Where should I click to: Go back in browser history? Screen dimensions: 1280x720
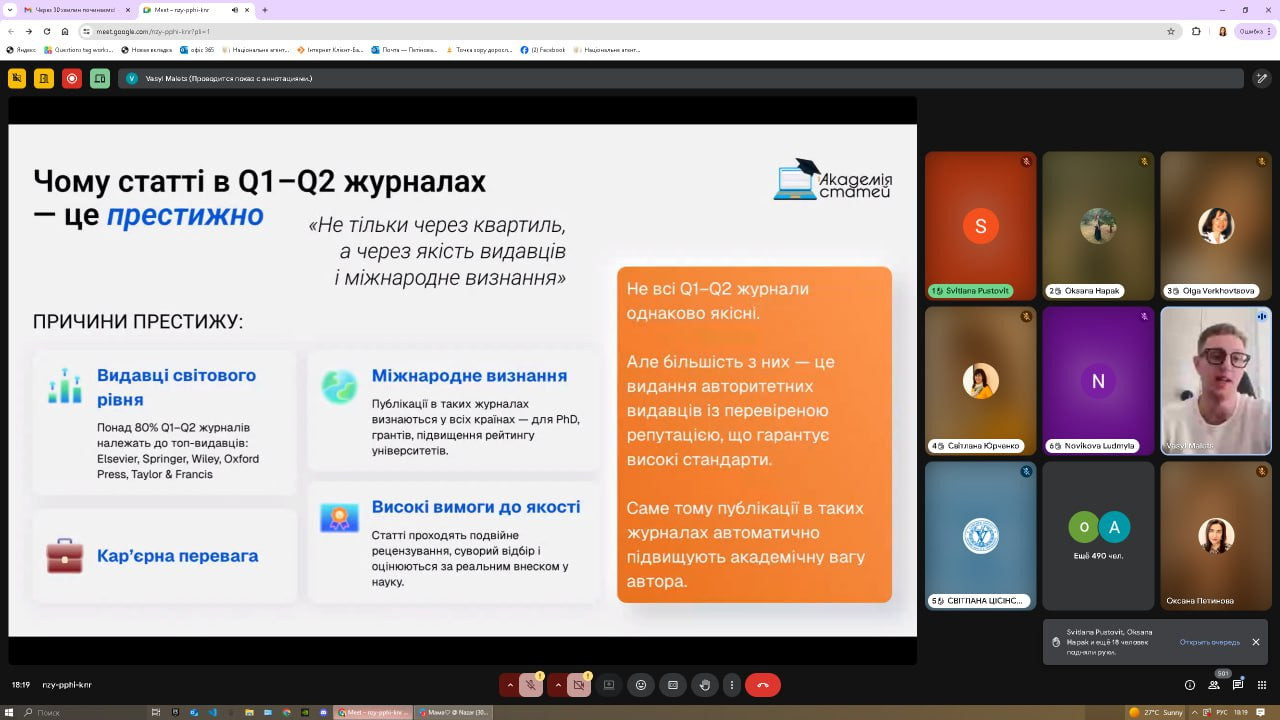point(11,31)
